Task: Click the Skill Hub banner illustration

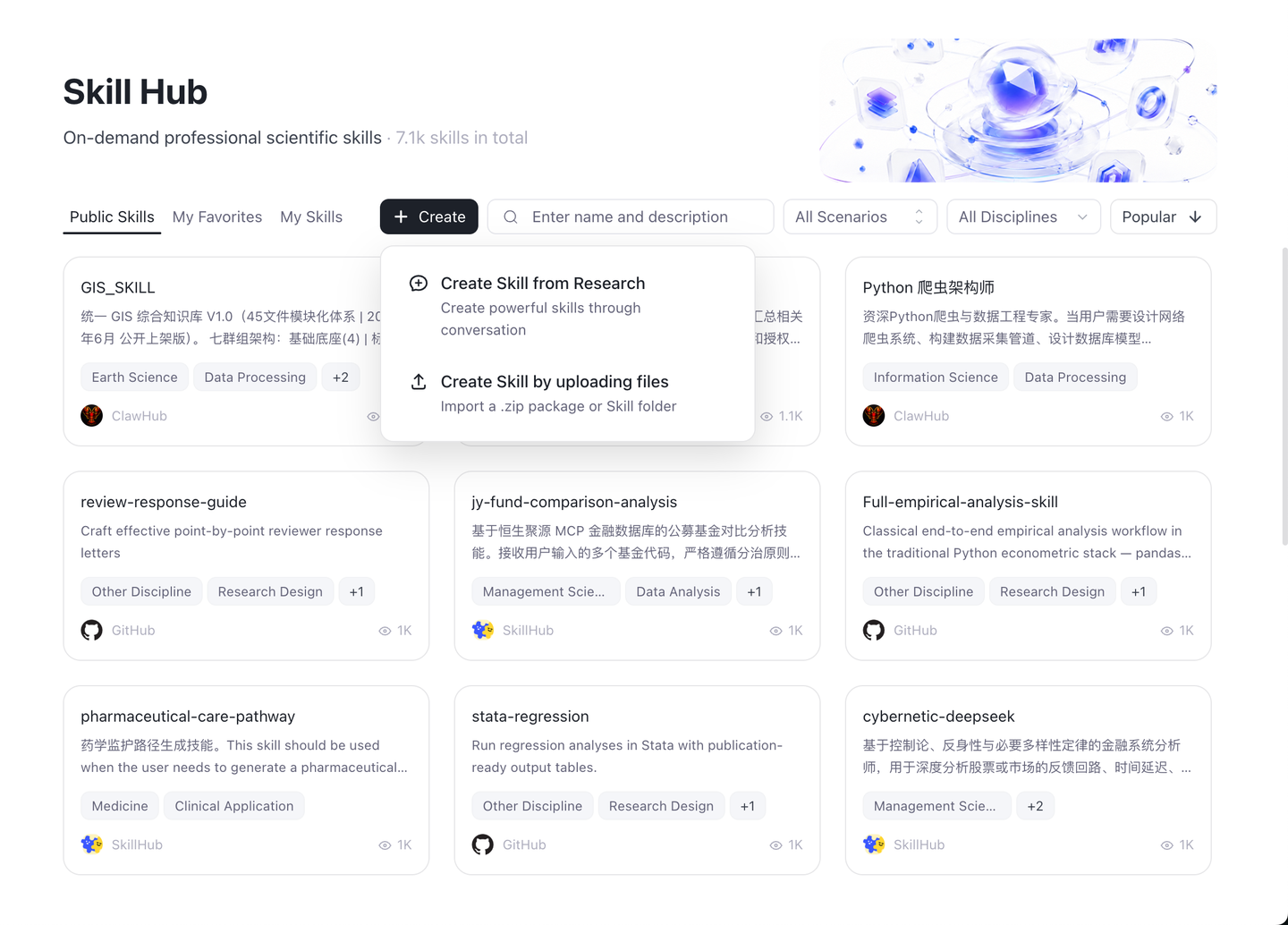Action: tap(1019, 109)
